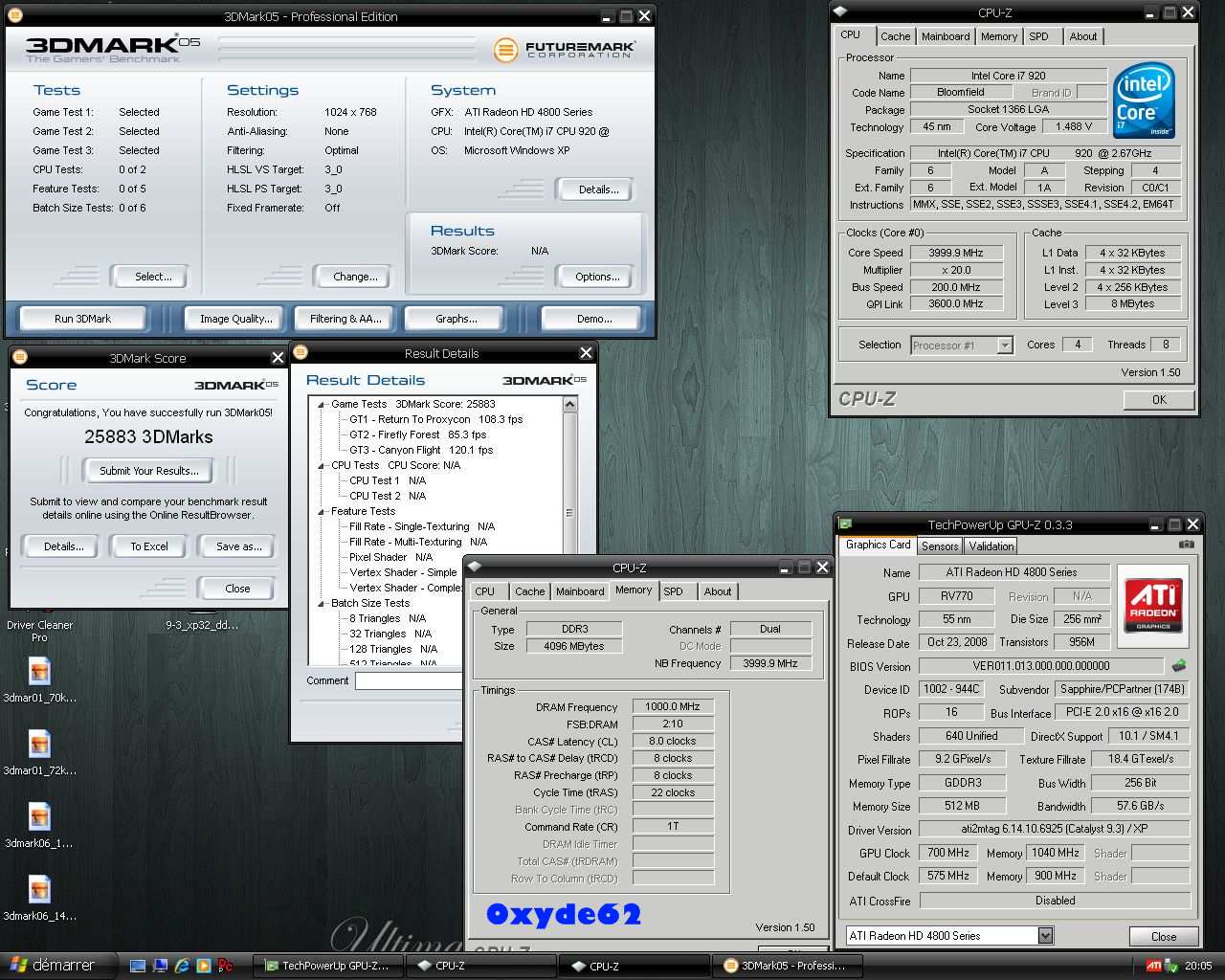The height and width of the screenshot is (980, 1225).
Task: Open the démarrer Start button
Action: pos(57,966)
